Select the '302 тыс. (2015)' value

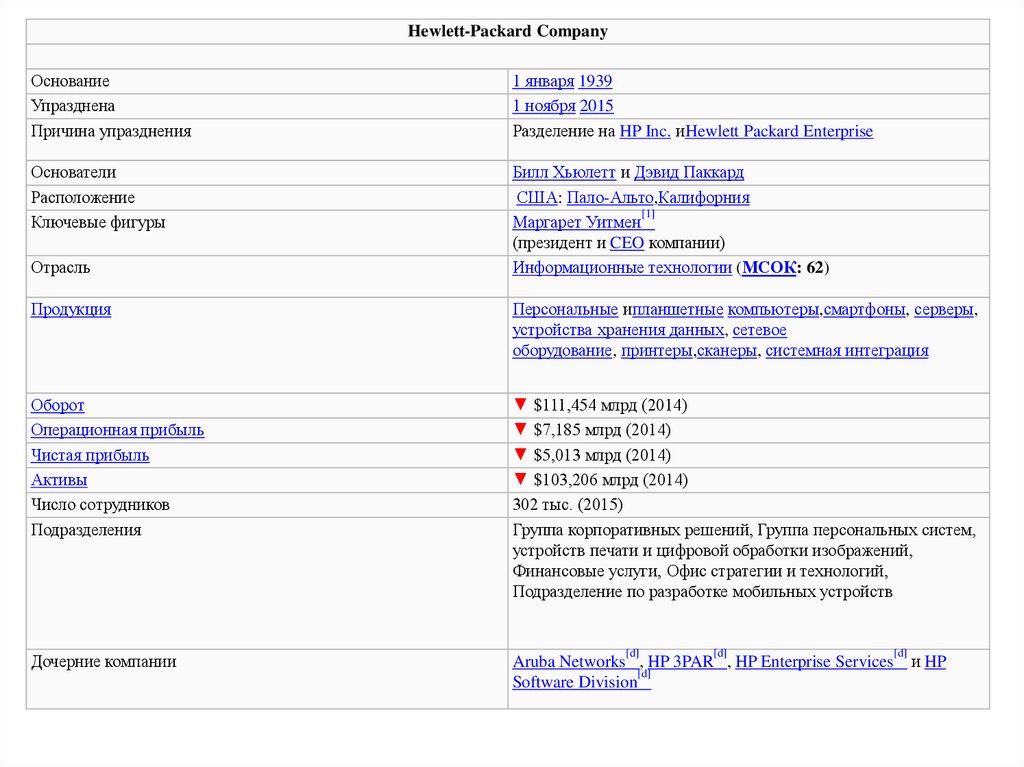tap(568, 505)
